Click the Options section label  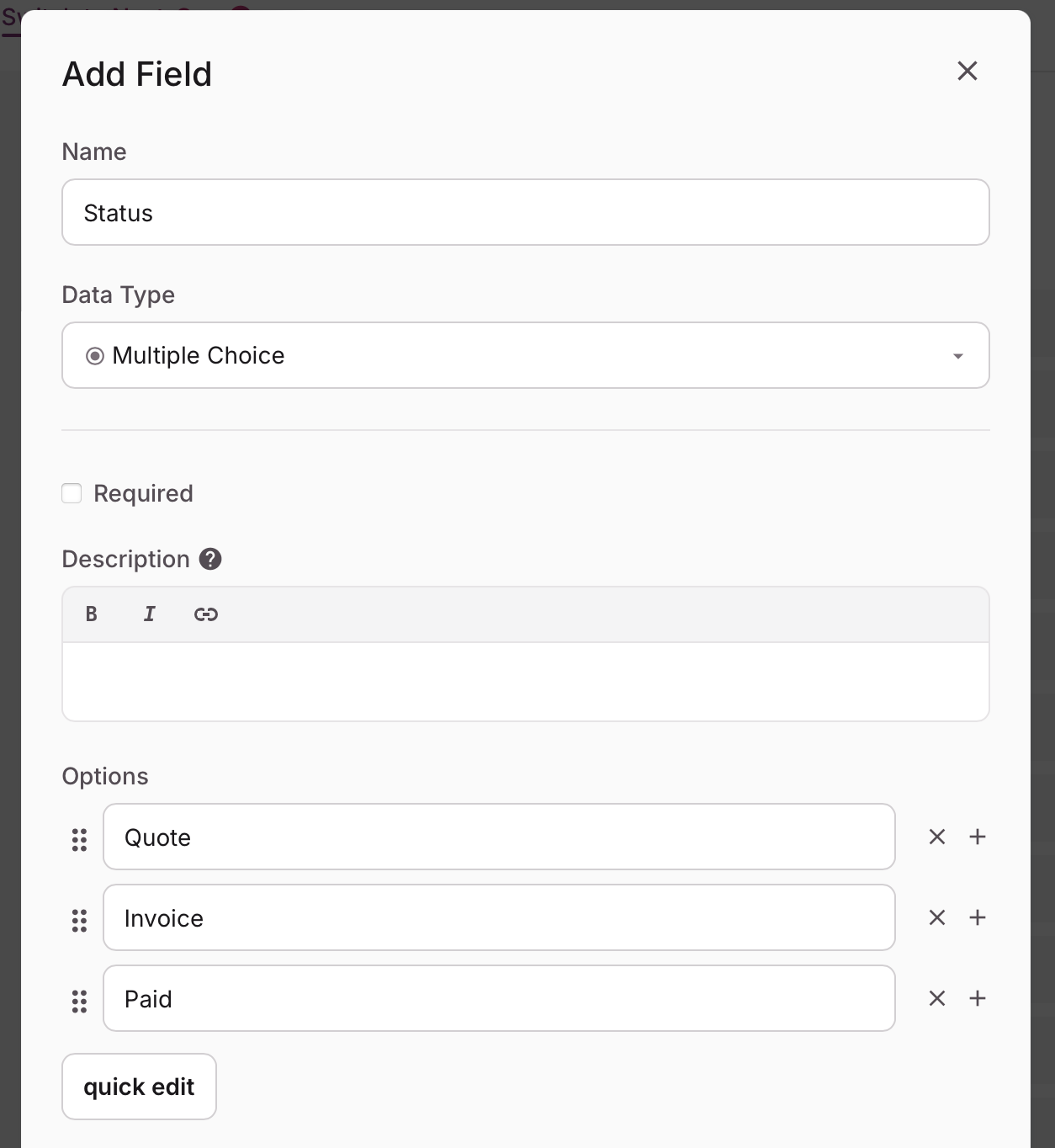pos(104,776)
